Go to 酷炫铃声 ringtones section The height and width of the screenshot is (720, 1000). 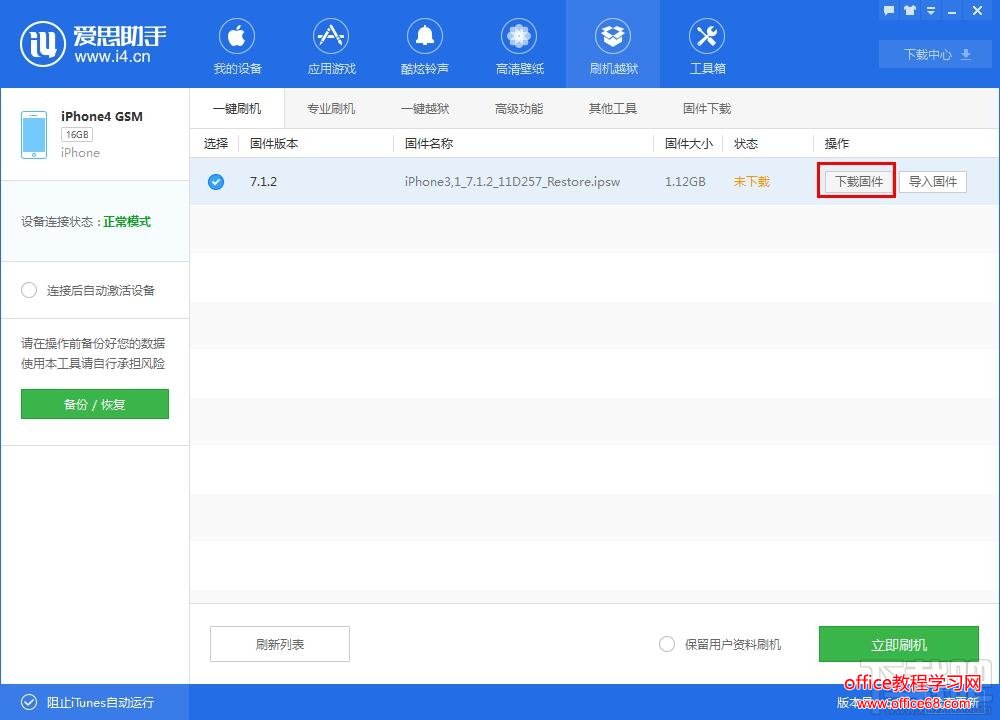tap(425, 47)
